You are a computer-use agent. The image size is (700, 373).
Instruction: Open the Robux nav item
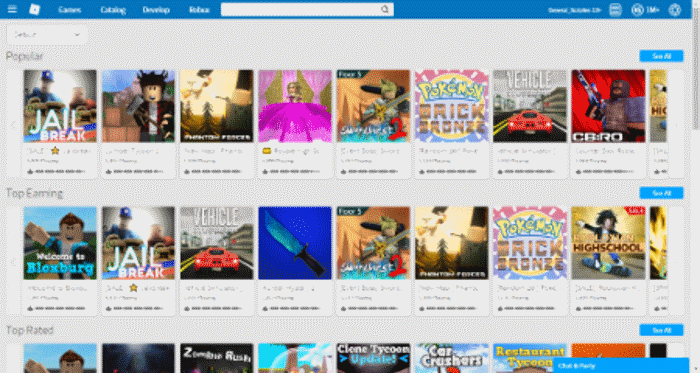click(199, 9)
